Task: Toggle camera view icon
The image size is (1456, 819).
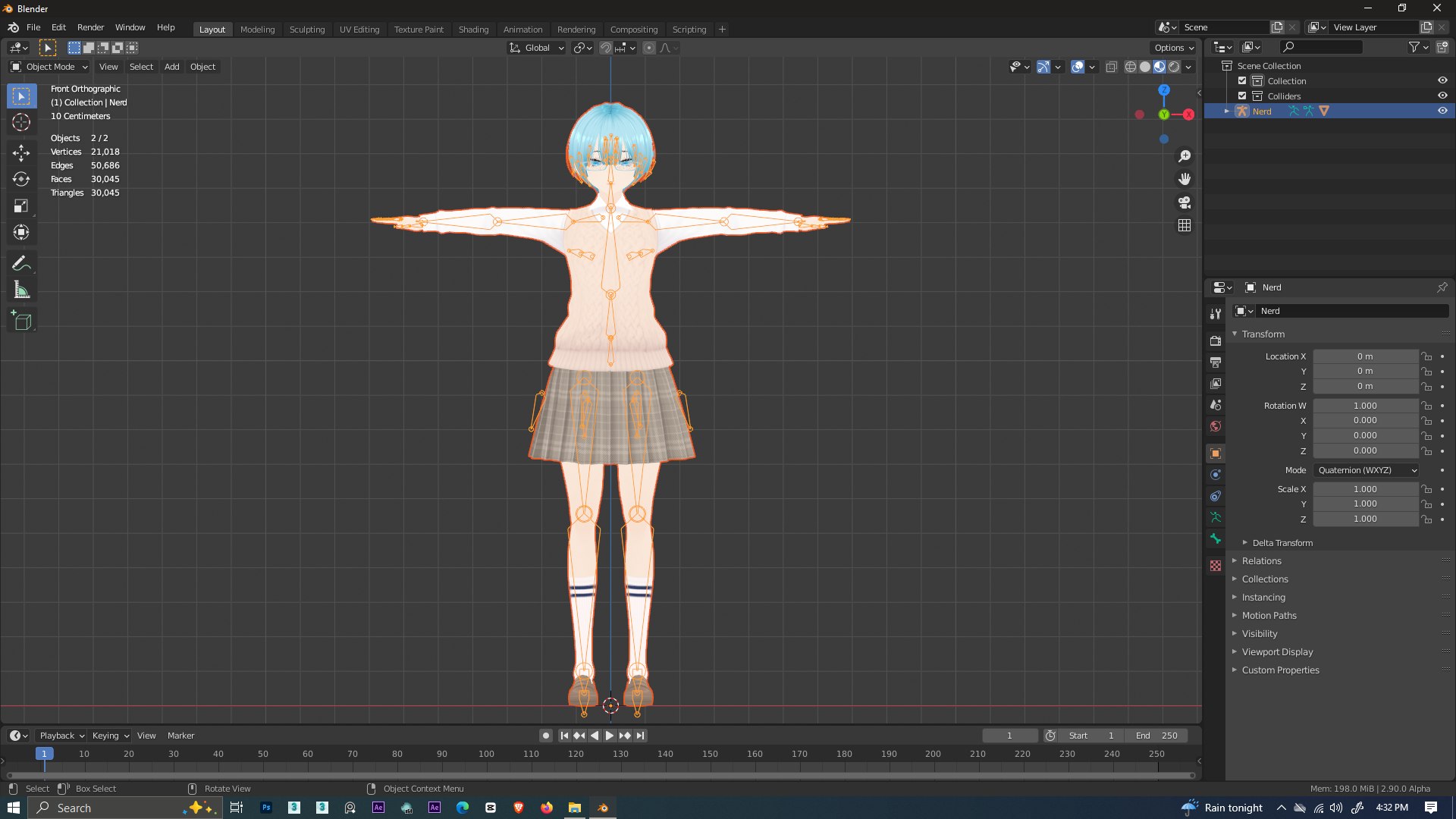Action: [1185, 202]
